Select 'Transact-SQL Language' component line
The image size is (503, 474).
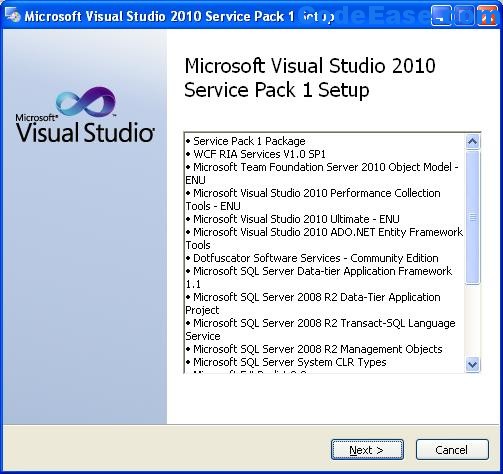point(320,329)
